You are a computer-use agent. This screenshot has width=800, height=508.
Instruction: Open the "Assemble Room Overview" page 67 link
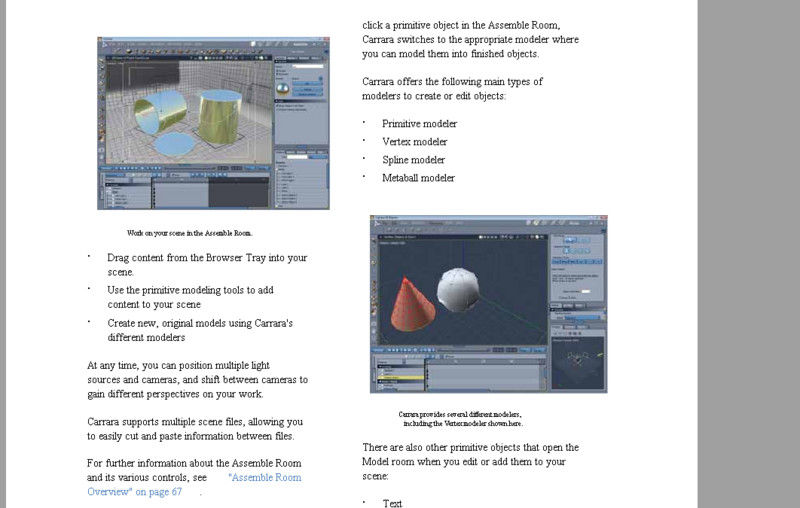click(x=194, y=485)
